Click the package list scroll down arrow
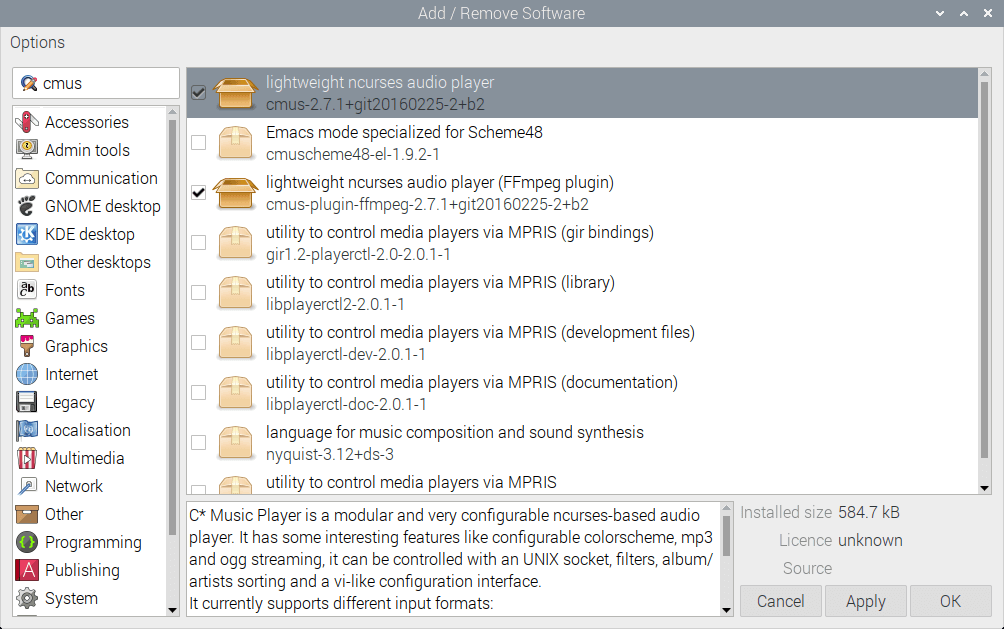The image size is (1004, 629). (x=984, y=488)
